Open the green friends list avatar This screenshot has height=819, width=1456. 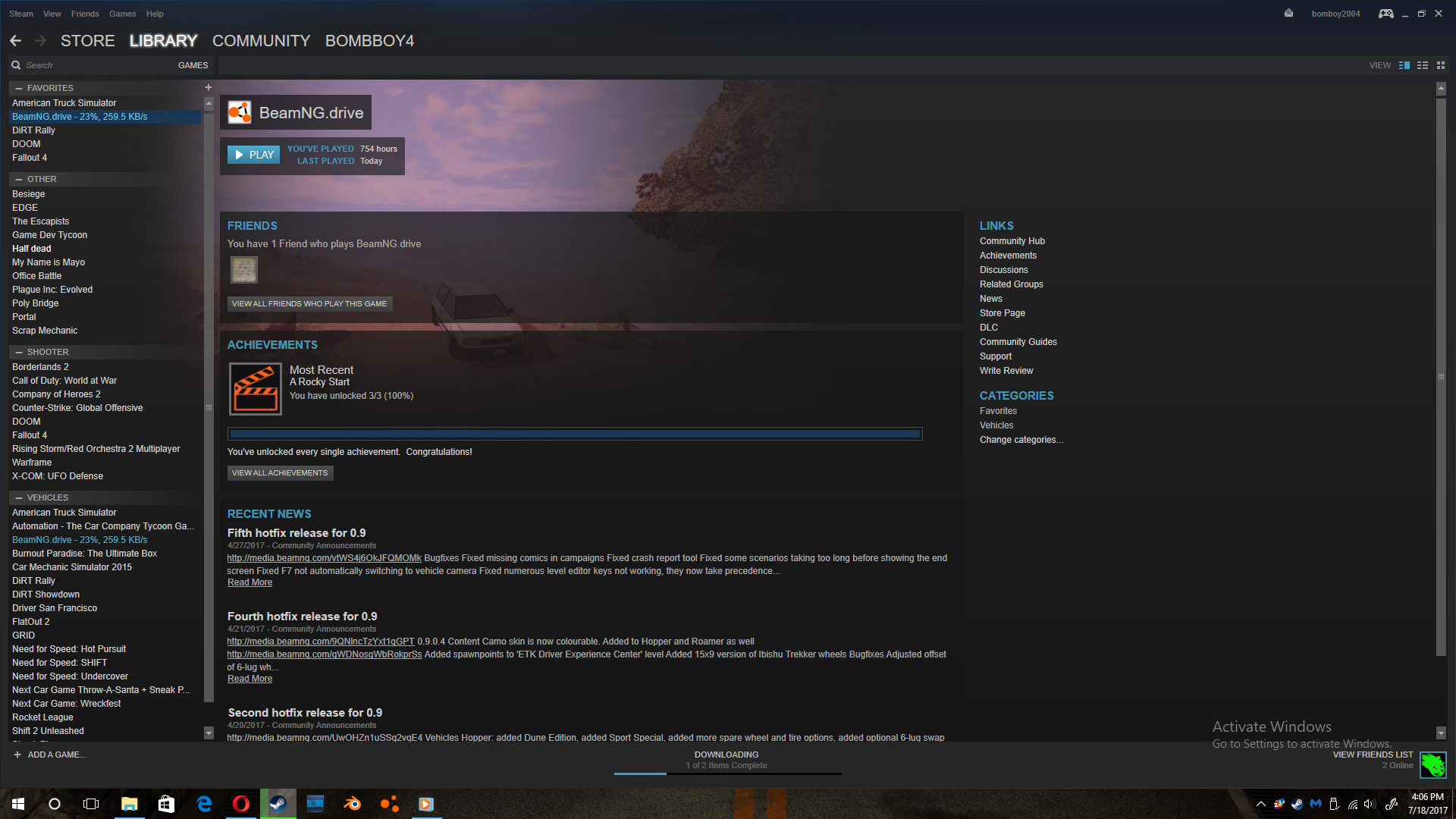[1433, 764]
